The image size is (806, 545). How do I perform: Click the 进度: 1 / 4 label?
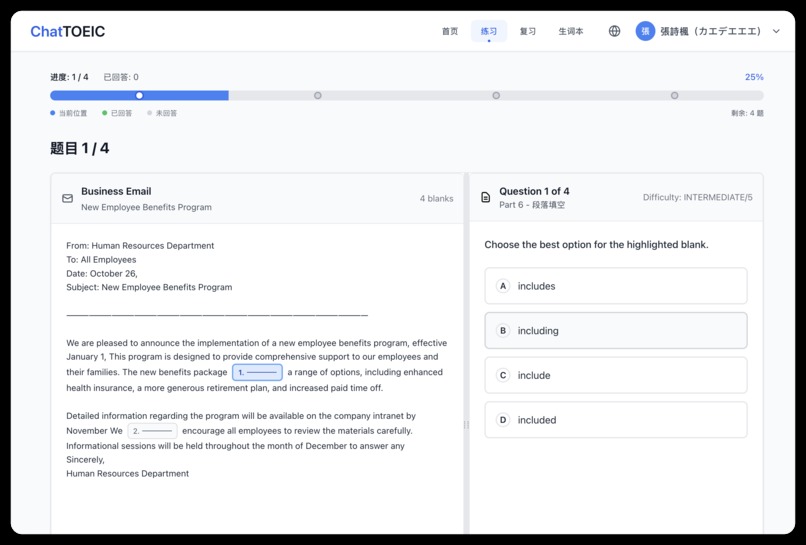69,77
